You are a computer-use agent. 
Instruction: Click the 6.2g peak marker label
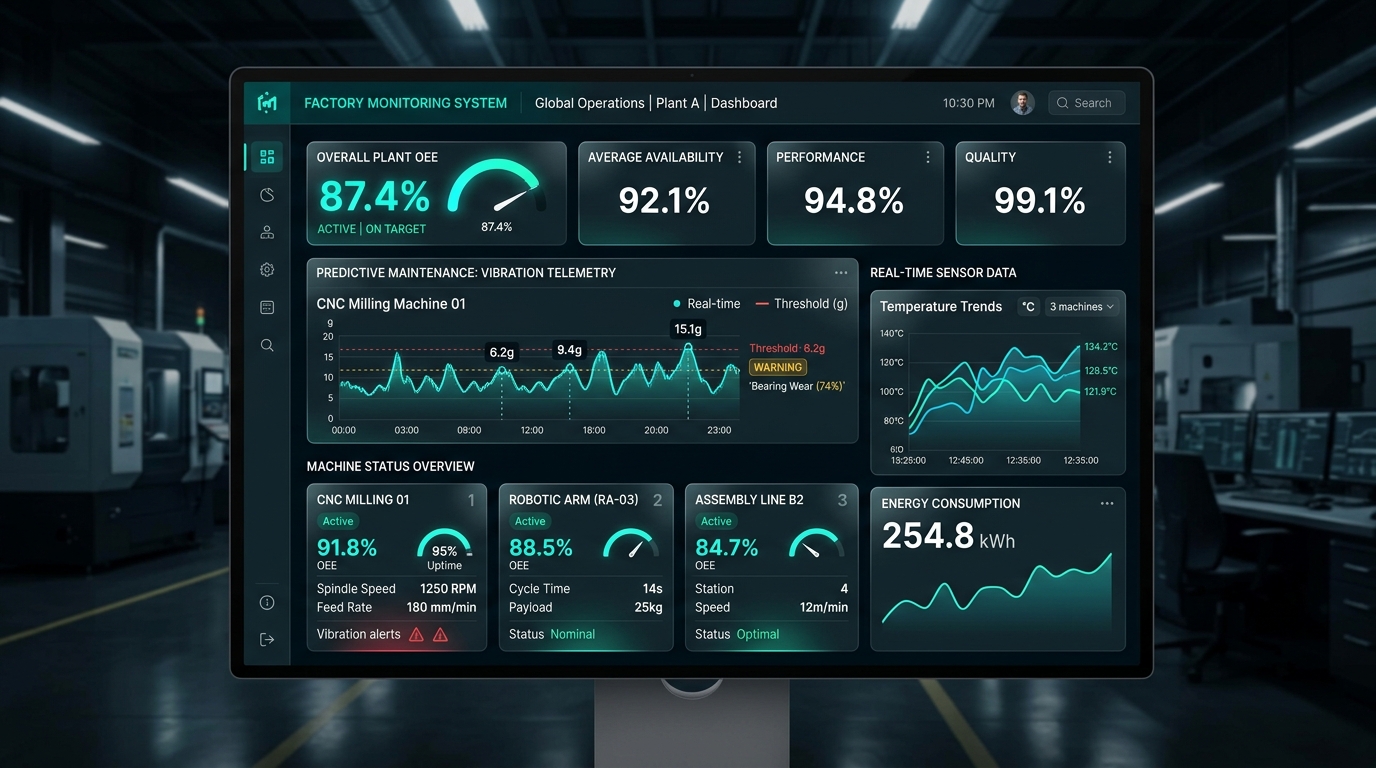coord(501,352)
